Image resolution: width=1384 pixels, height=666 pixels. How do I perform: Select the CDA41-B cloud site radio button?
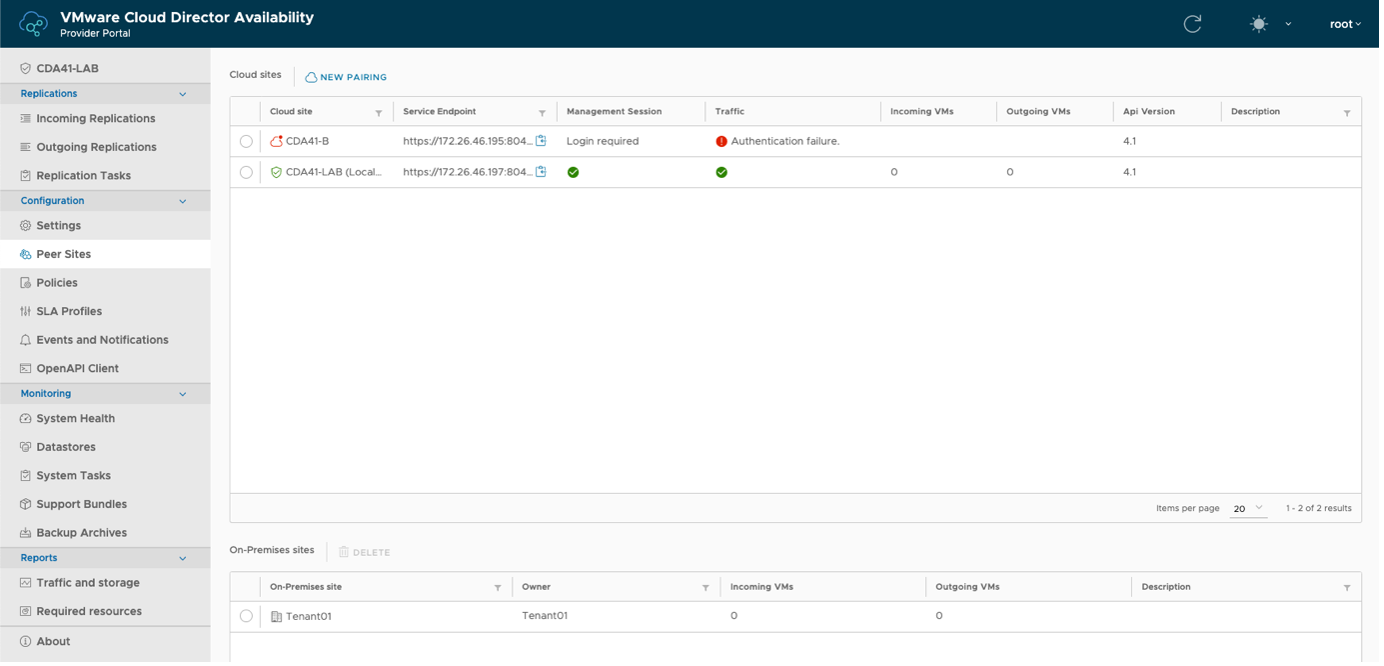point(246,142)
